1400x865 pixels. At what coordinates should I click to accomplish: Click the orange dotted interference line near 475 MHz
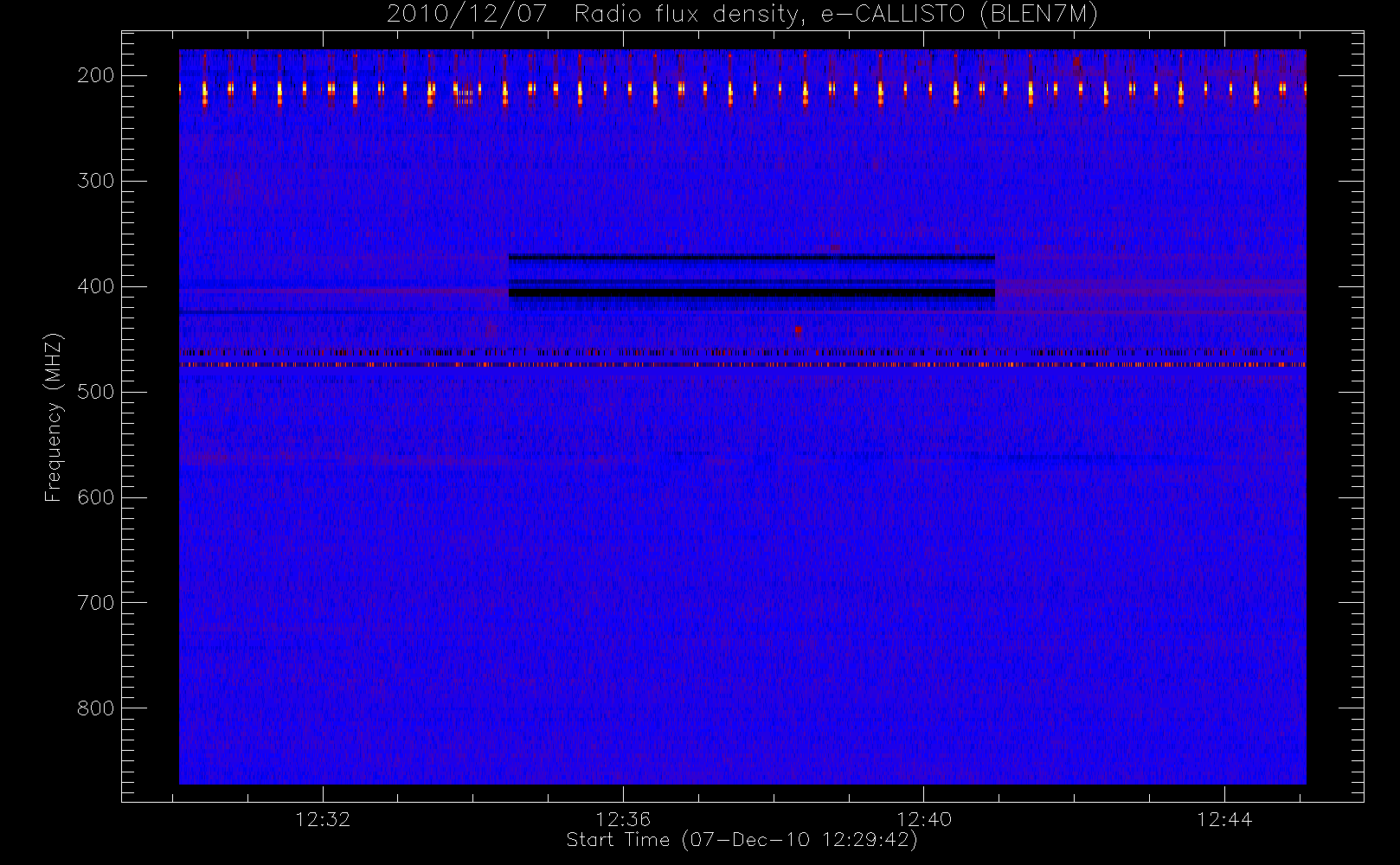click(x=742, y=365)
